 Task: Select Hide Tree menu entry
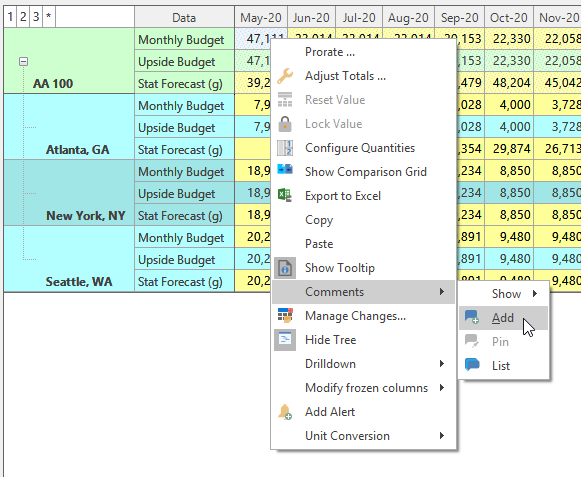(x=363, y=340)
